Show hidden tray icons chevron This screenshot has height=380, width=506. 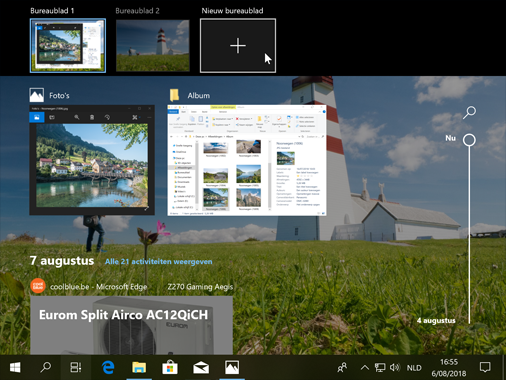click(x=365, y=368)
